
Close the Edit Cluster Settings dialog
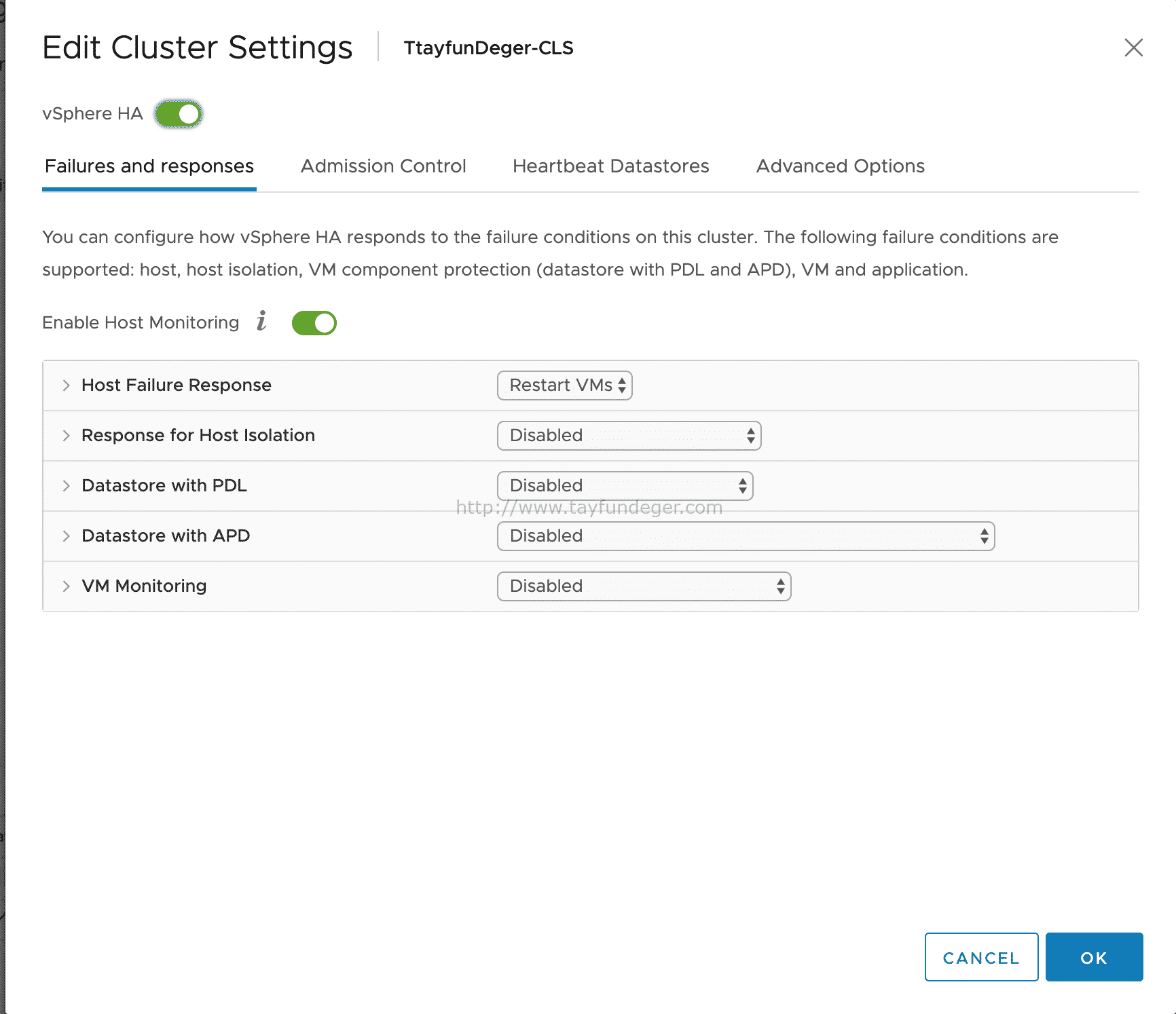coord(1133,48)
